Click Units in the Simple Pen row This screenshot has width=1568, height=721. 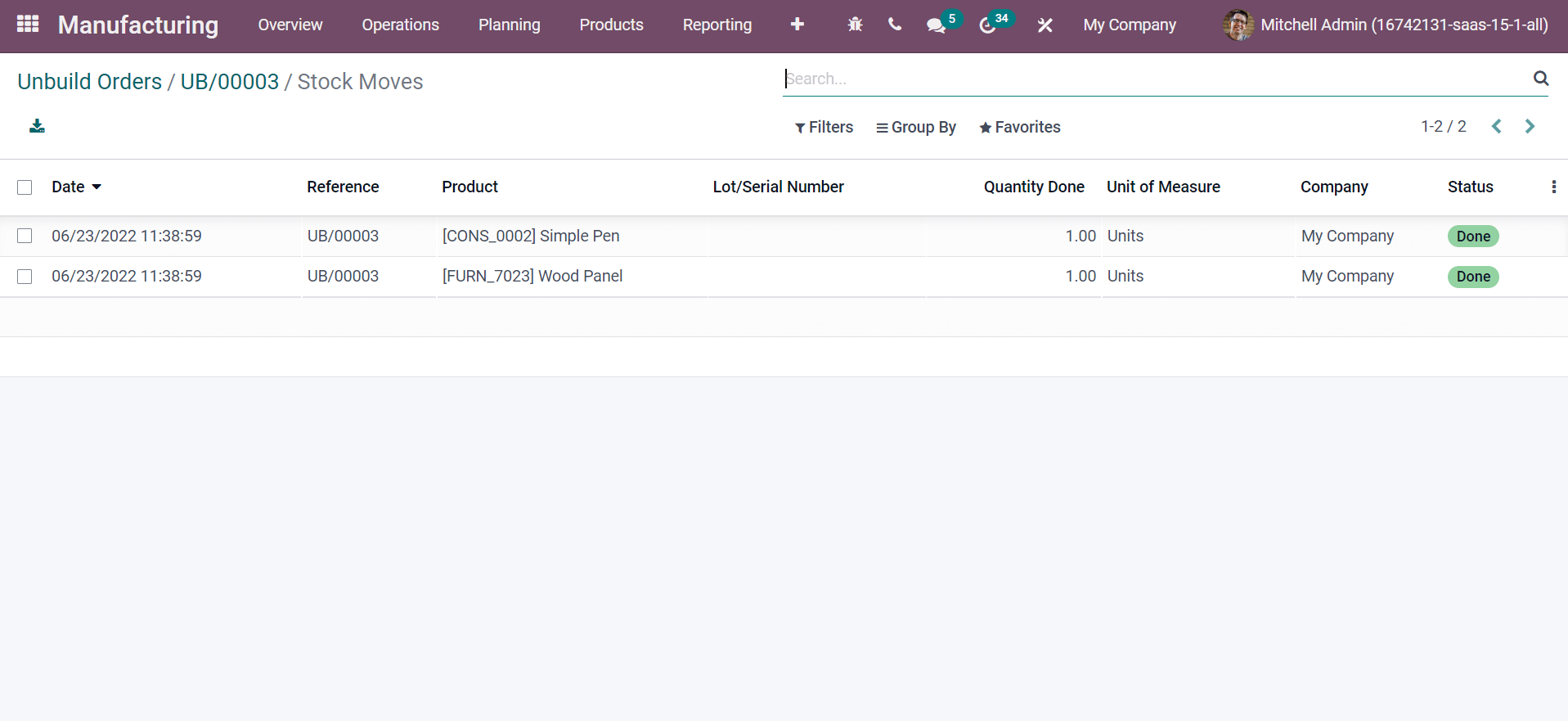[x=1125, y=236]
